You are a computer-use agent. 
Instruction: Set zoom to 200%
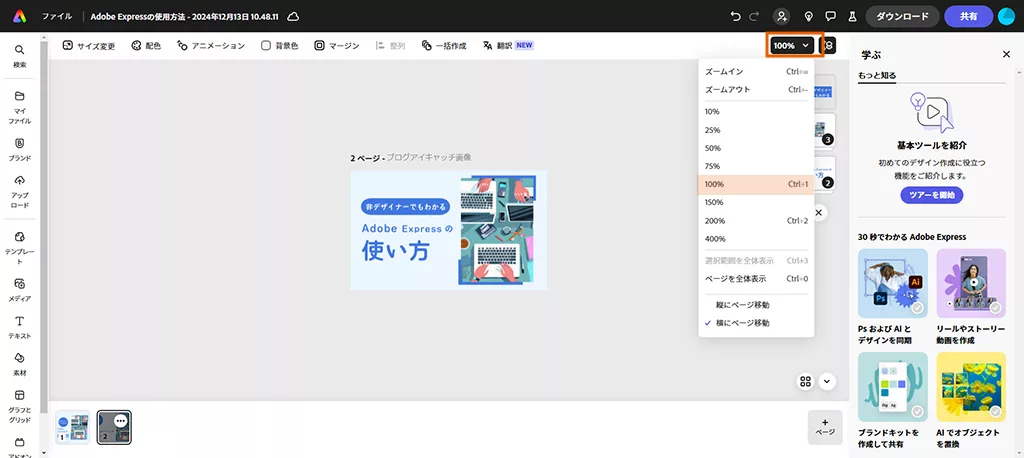point(756,221)
